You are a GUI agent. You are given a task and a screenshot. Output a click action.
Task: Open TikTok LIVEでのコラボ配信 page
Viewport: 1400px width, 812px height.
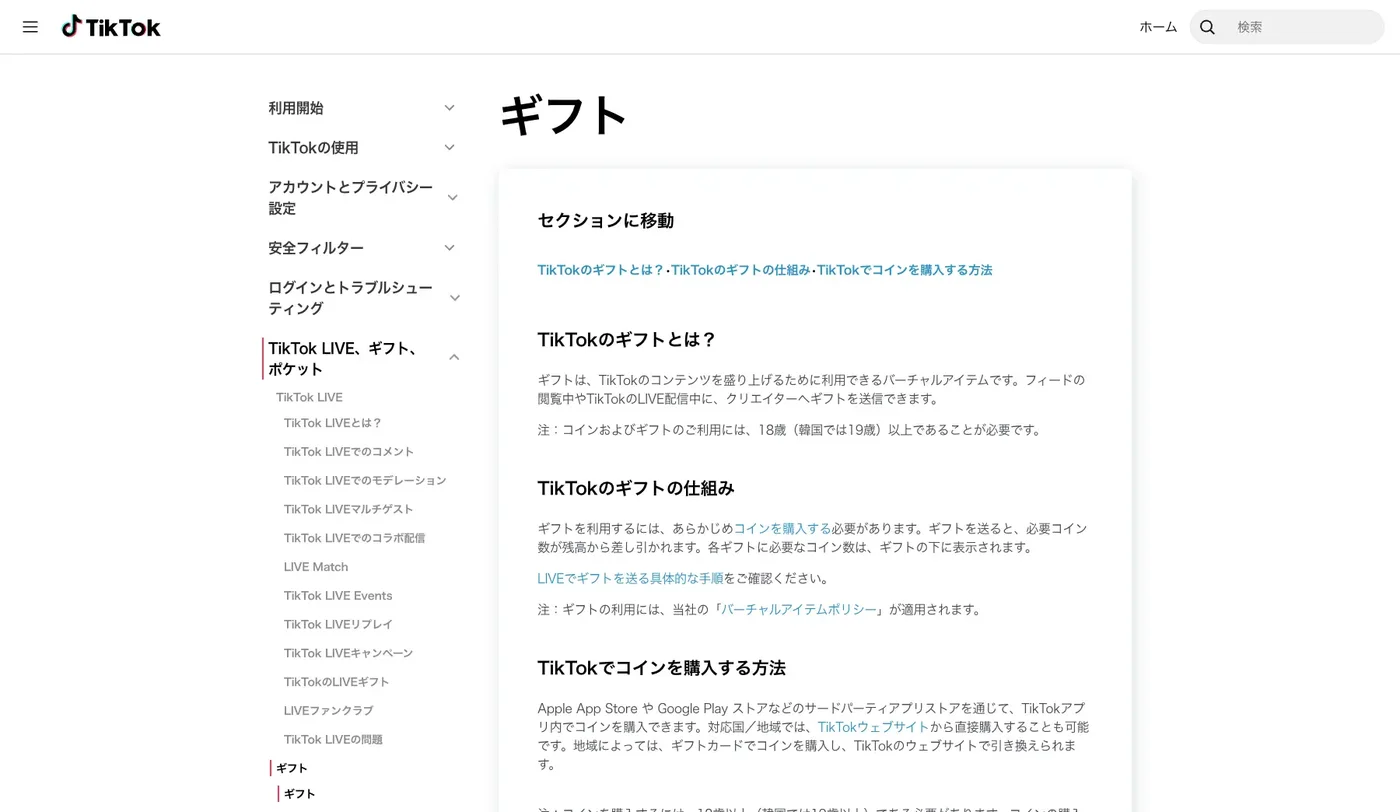[354, 538]
